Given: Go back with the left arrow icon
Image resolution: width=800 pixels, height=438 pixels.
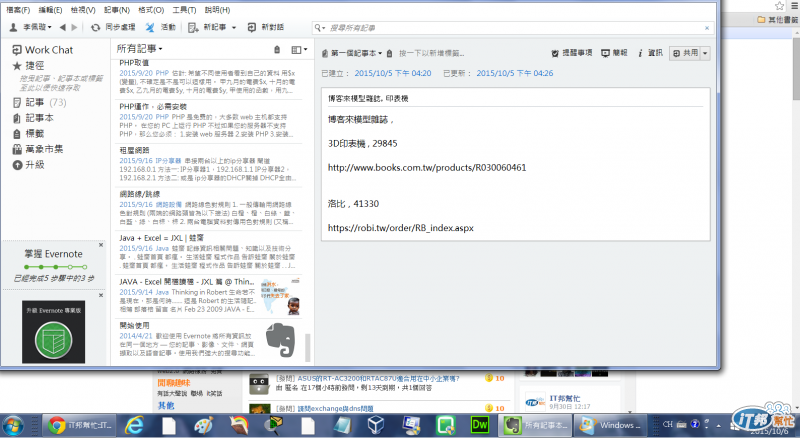Looking at the screenshot, I should pyautogui.click(x=63, y=27).
